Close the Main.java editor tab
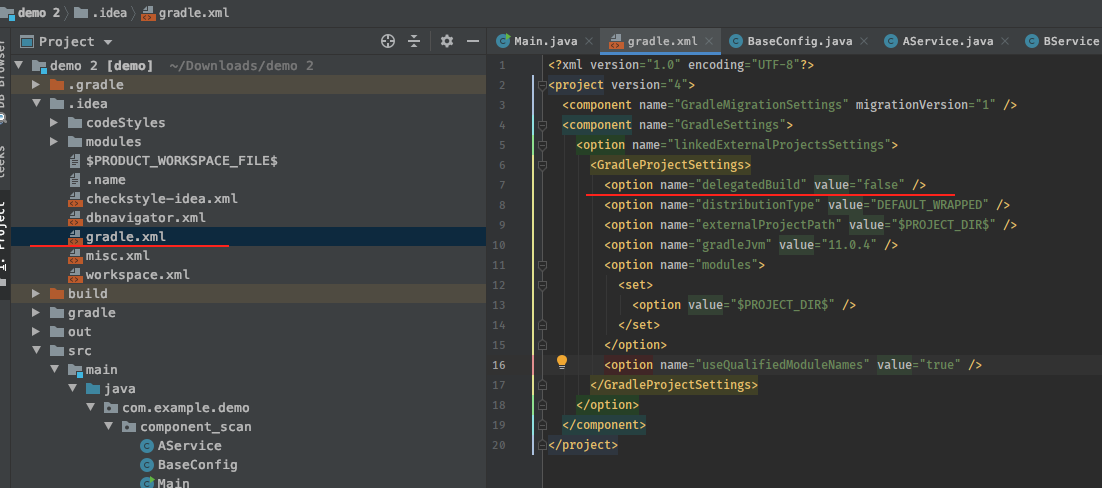 pos(587,41)
